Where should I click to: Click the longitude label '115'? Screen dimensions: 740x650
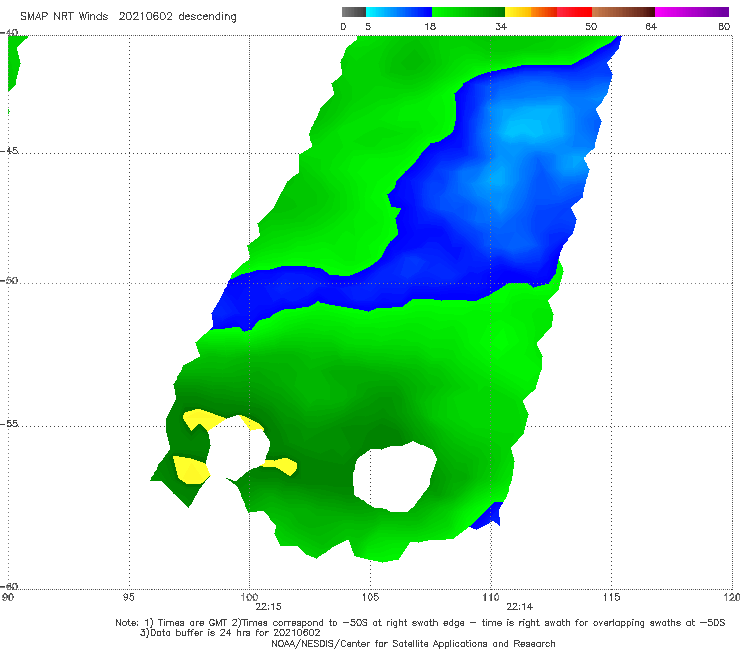(x=612, y=597)
